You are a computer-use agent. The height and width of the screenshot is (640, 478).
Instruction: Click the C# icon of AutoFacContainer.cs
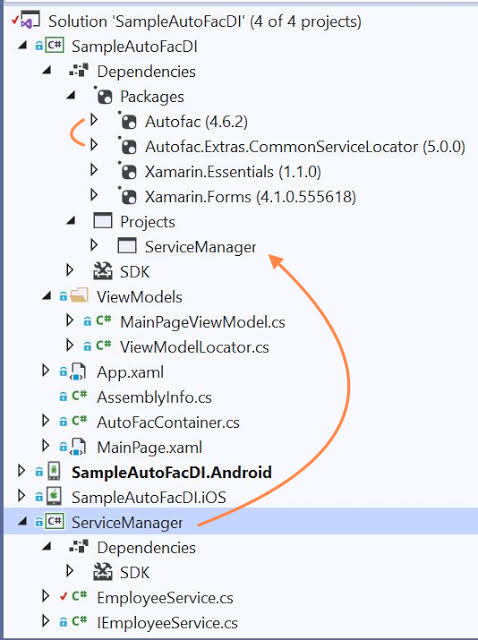79,421
